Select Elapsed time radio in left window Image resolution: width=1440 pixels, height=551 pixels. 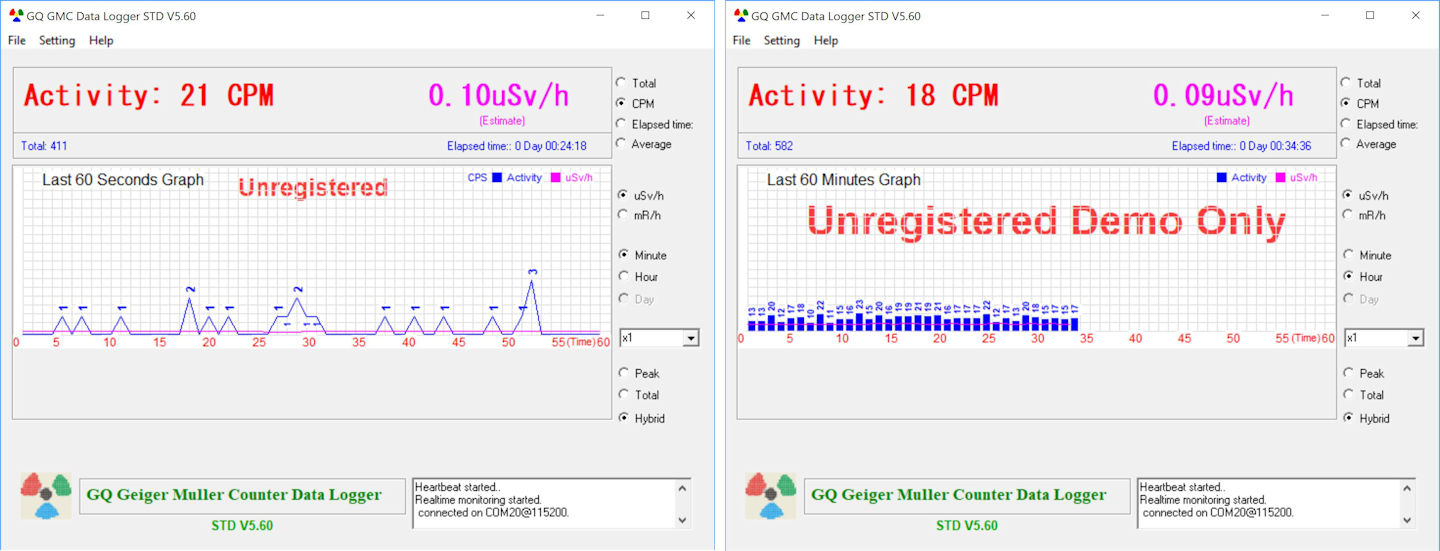(621, 124)
